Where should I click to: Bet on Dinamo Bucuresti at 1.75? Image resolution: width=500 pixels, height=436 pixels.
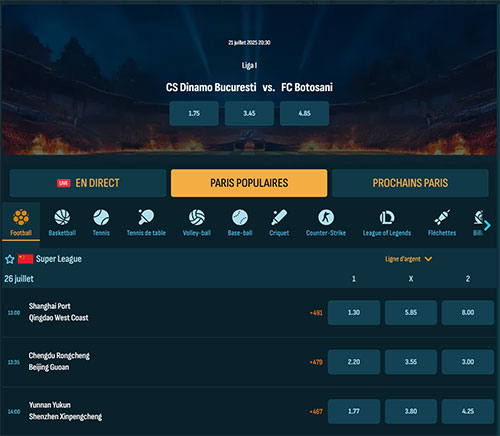pos(194,113)
